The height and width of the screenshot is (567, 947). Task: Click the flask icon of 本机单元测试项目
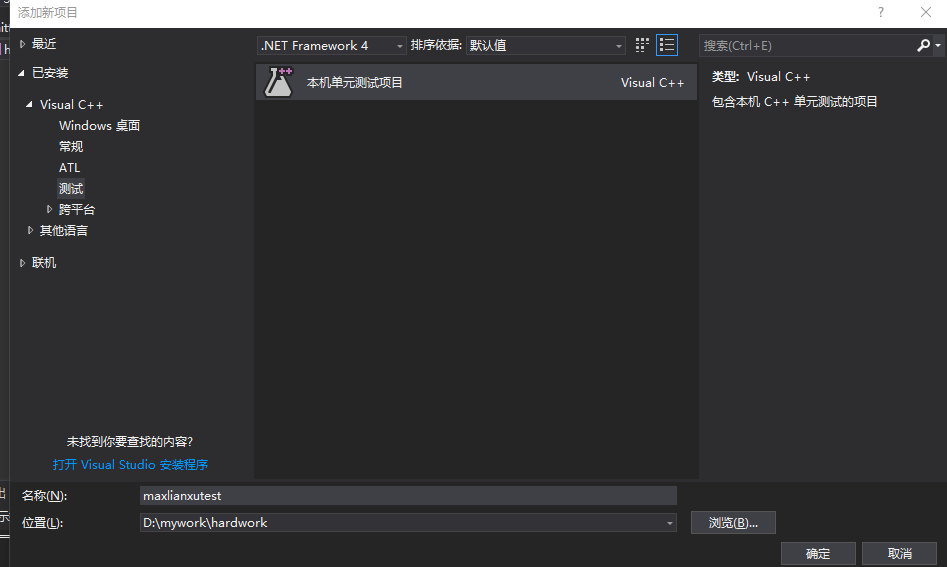click(x=278, y=82)
